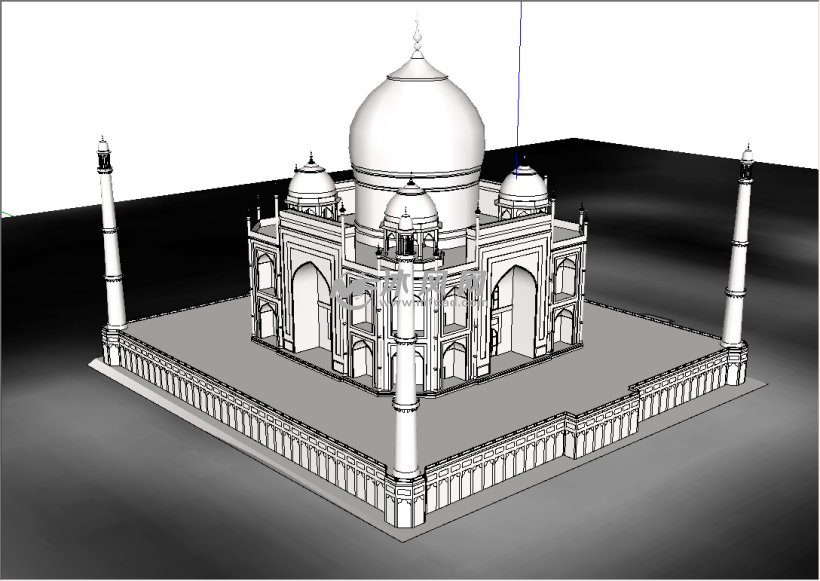Select the small dome left of main dome
The width and height of the screenshot is (820, 581).
pos(312,181)
